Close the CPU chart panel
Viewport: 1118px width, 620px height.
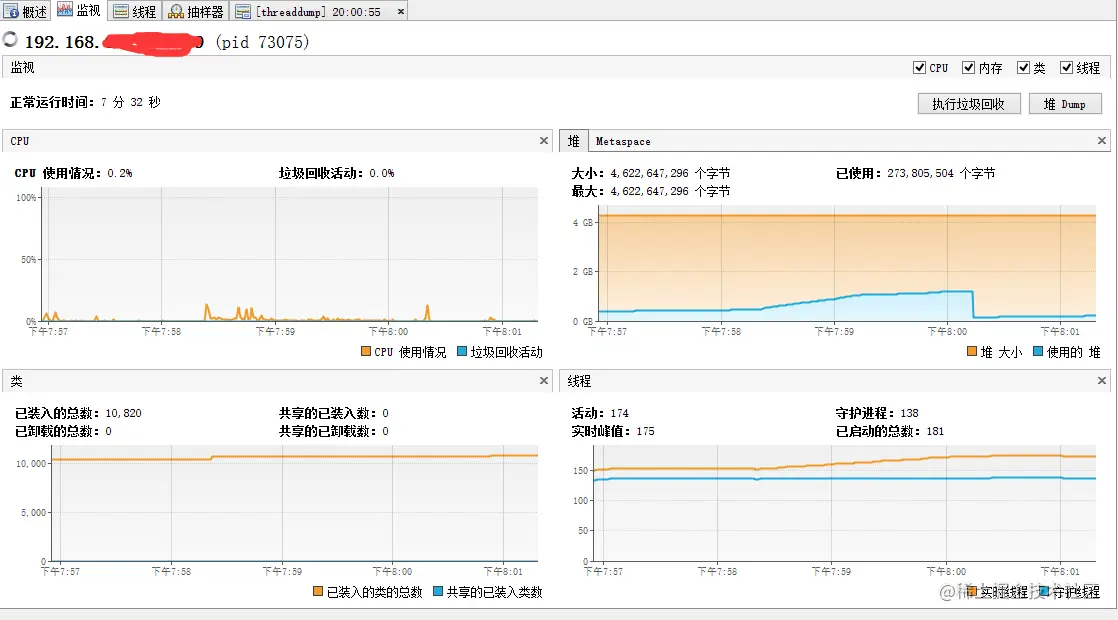tap(544, 140)
